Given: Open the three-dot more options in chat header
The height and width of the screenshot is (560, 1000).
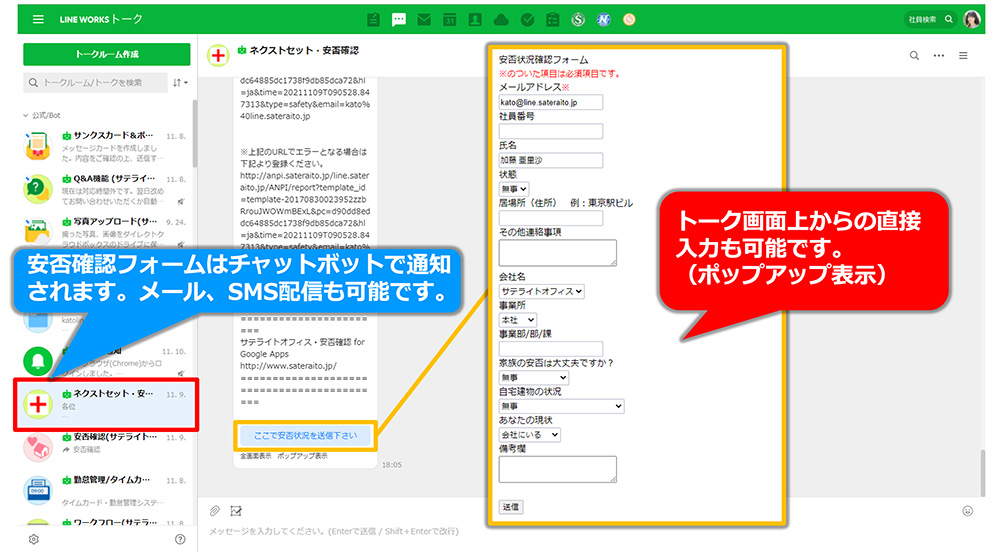Looking at the screenshot, I should point(939,55).
